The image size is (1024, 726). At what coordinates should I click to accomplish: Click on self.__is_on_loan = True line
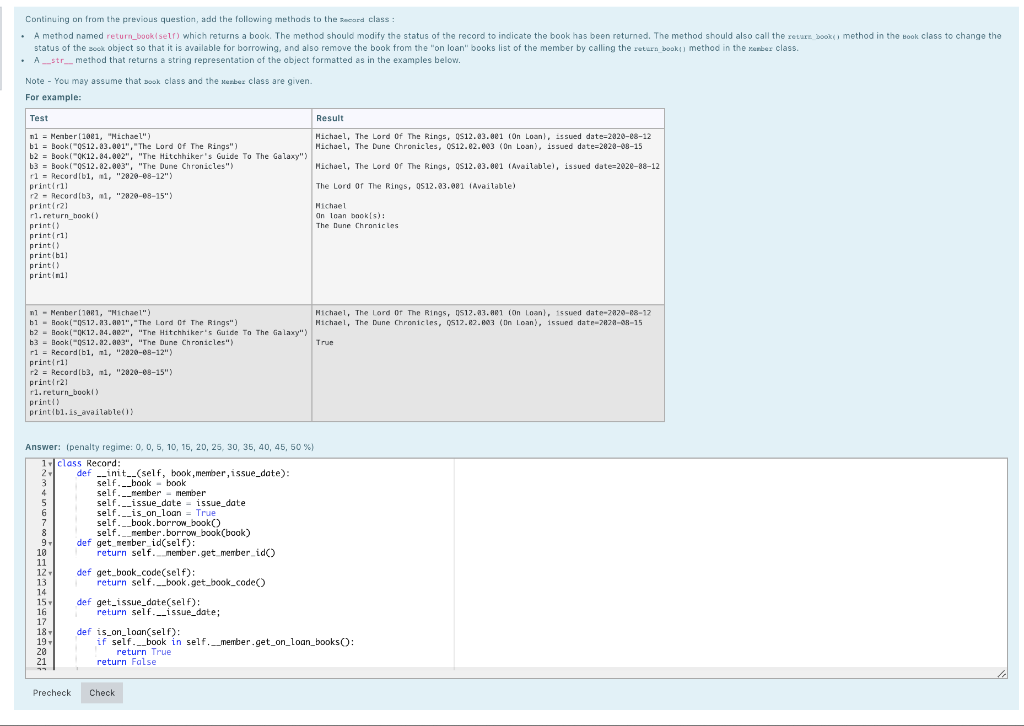tap(156, 513)
